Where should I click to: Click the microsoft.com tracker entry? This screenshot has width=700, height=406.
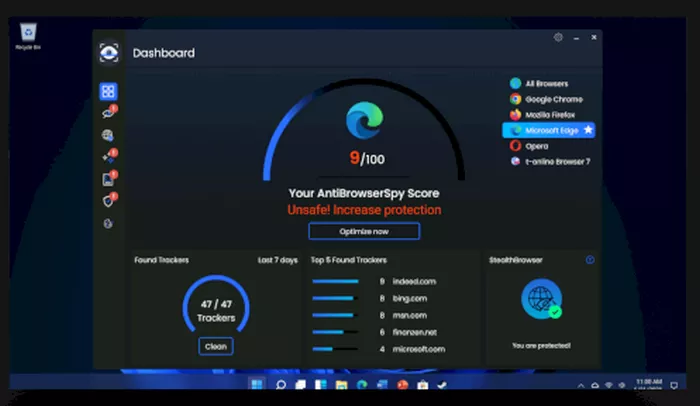pos(419,349)
